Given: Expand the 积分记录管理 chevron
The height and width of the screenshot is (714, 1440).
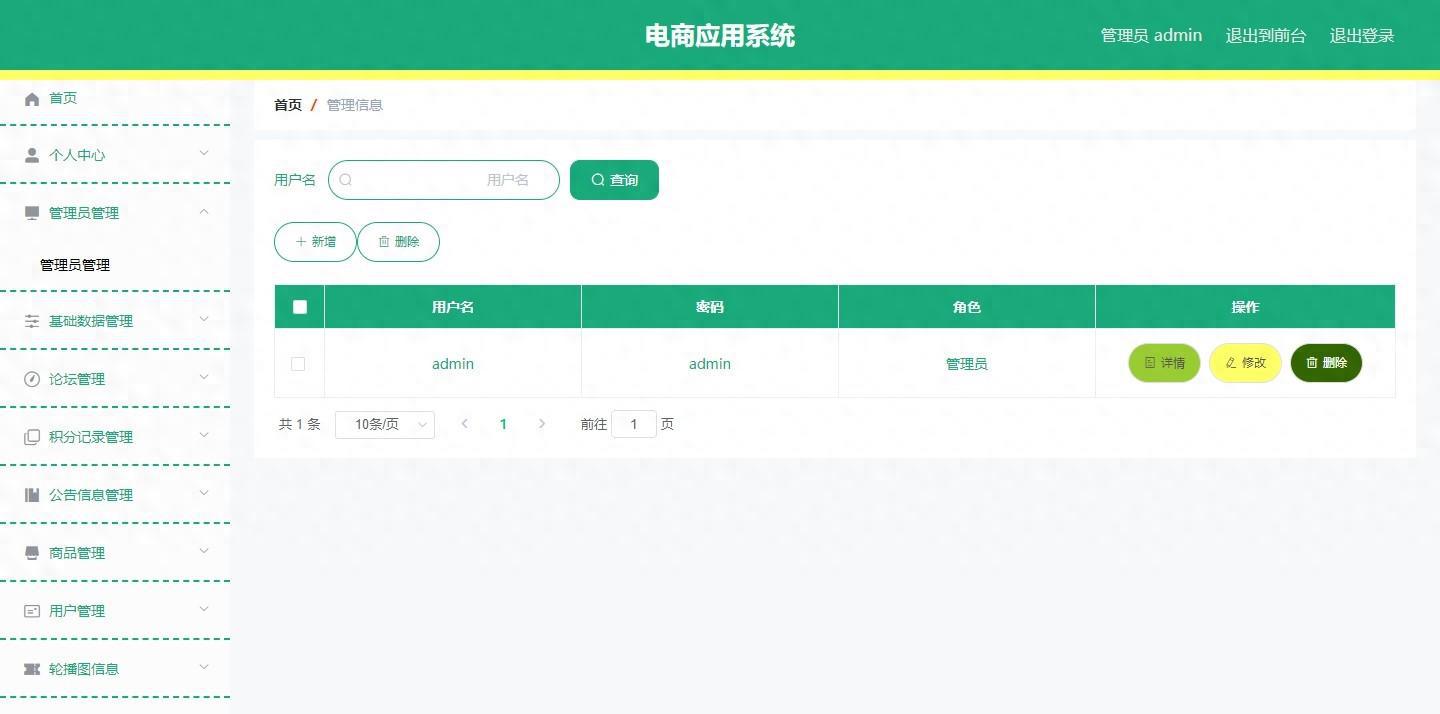Looking at the screenshot, I should point(204,435).
